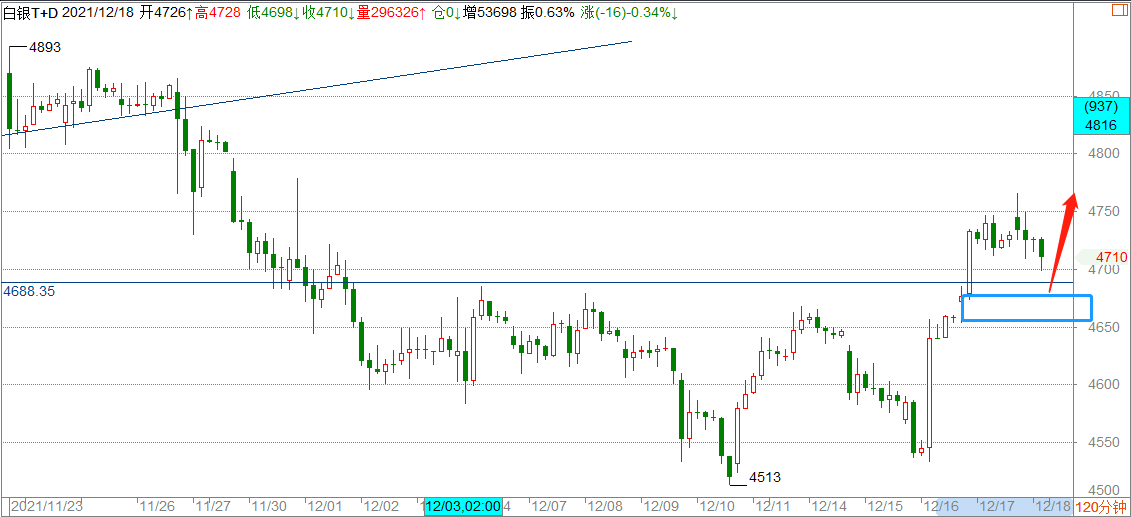
Task: Click the 开4726 open price value
Action: click(x=166, y=12)
